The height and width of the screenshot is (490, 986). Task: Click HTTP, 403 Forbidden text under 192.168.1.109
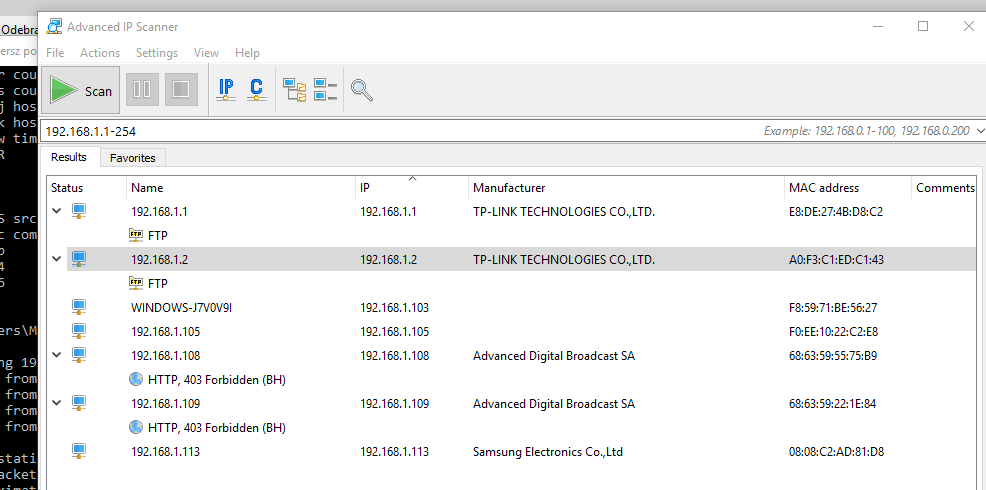point(217,428)
